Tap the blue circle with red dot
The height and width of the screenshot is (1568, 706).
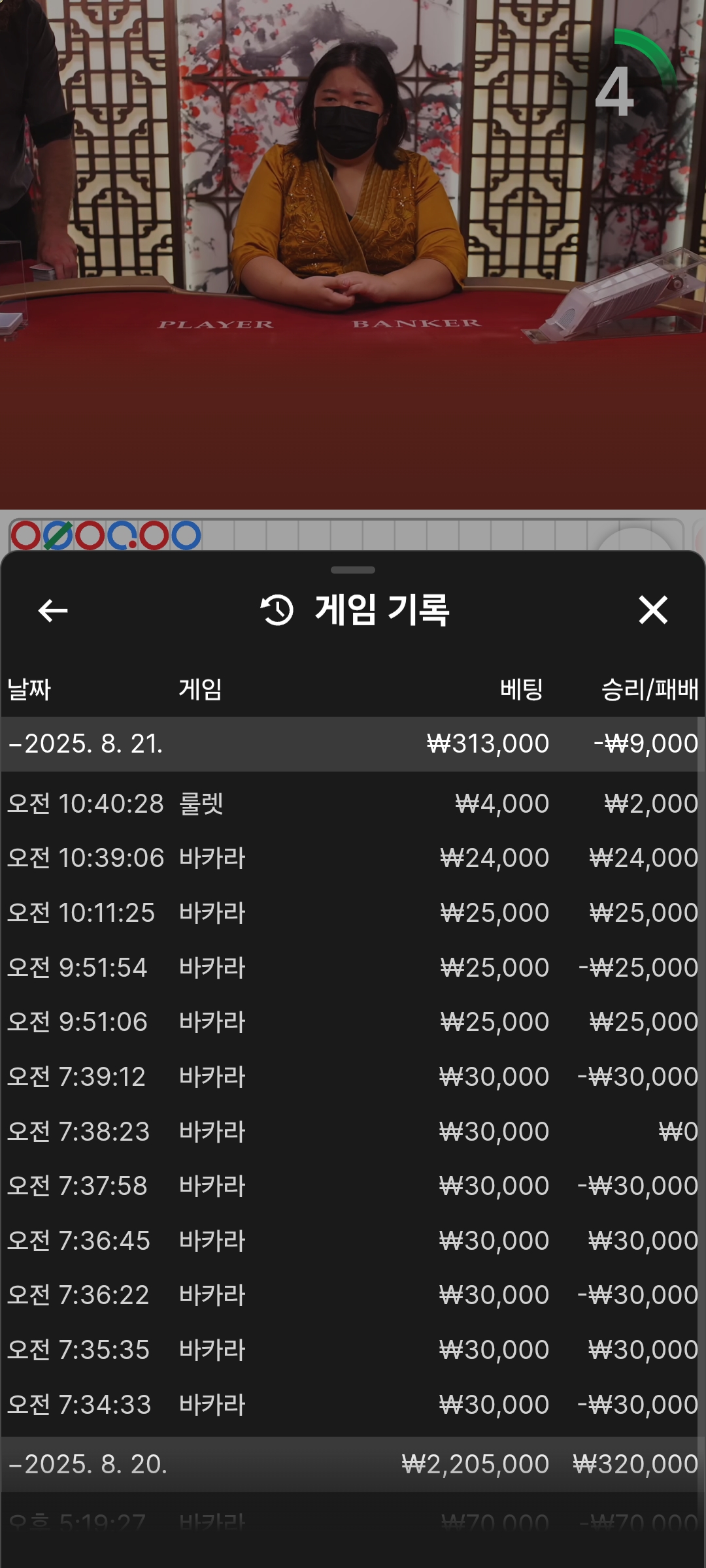(122, 536)
